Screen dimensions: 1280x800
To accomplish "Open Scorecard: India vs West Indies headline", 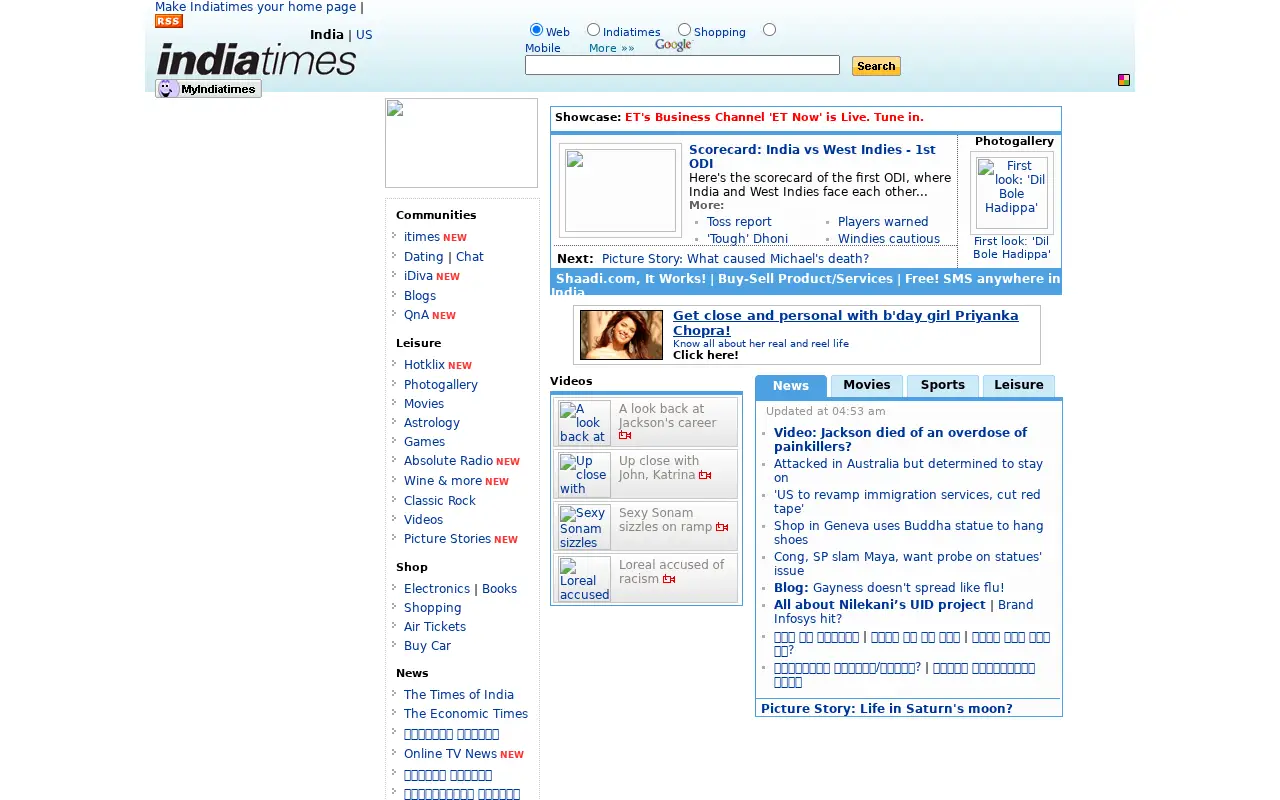I will tap(812, 157).
